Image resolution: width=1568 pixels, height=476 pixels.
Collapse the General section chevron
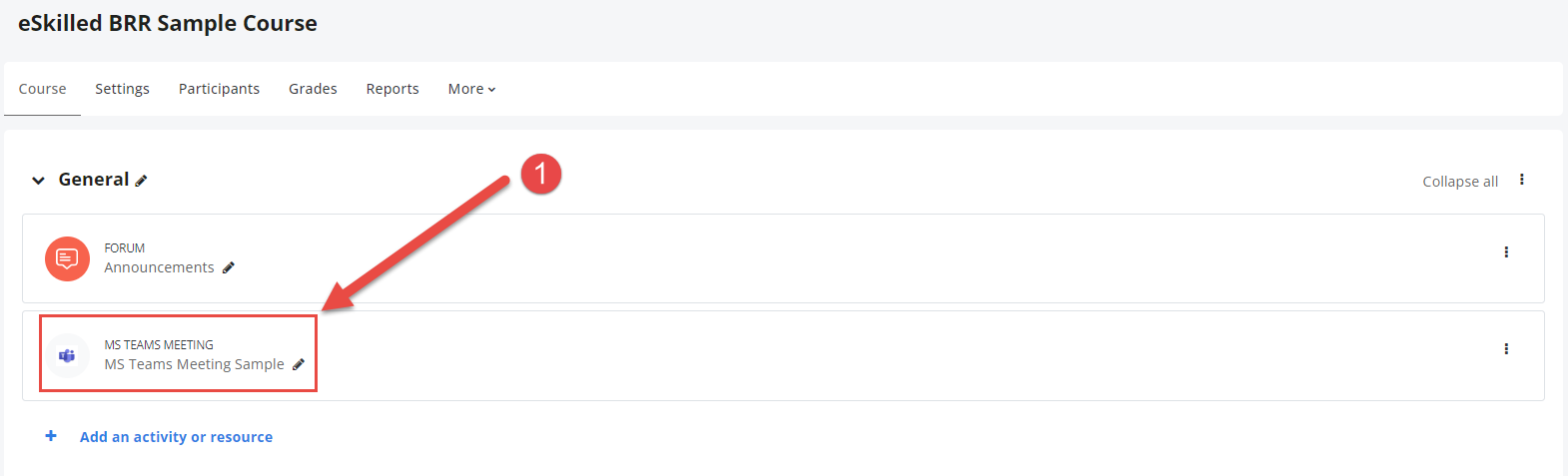[38, 181]
